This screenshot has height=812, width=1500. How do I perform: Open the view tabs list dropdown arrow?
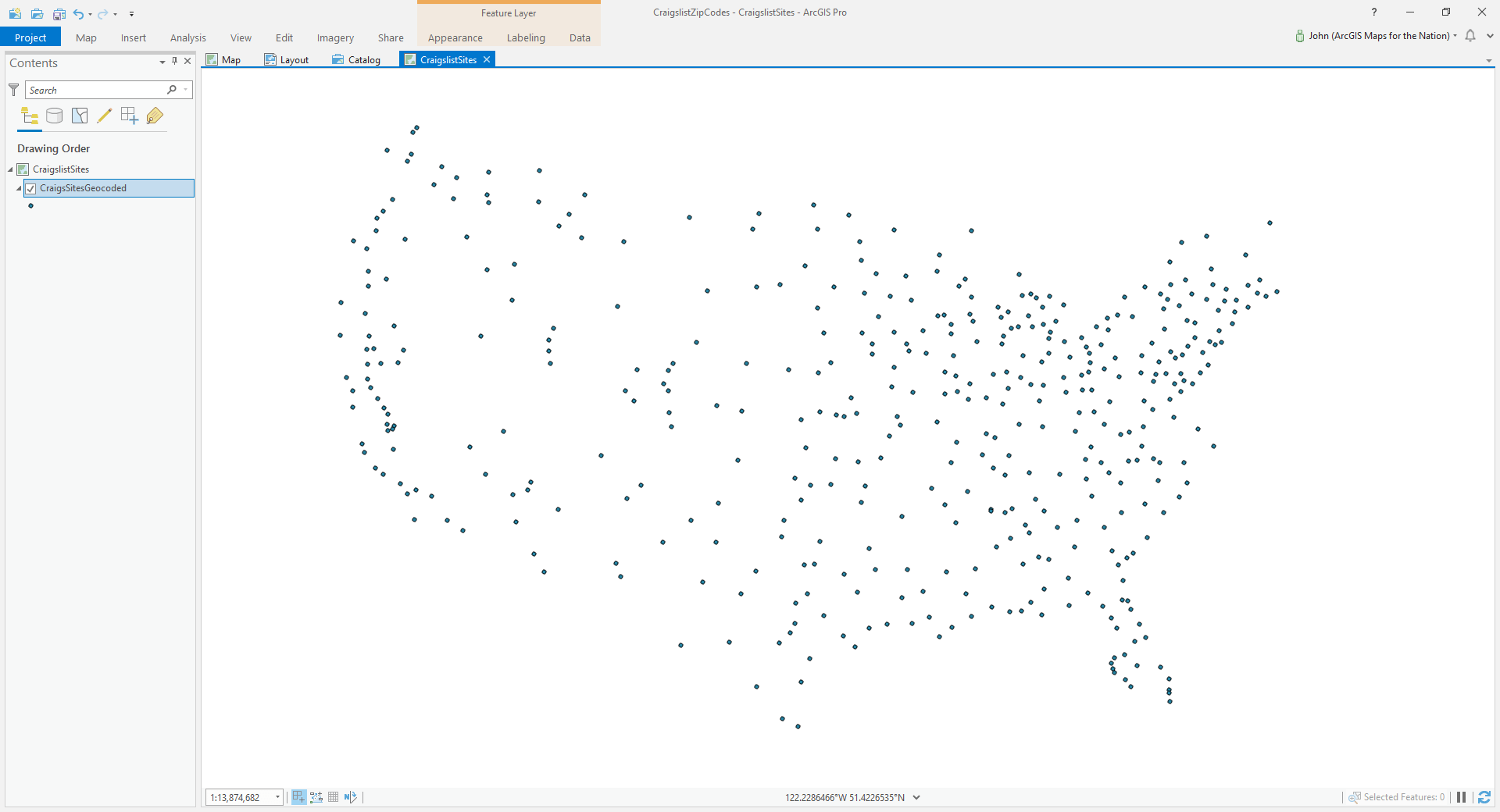(1488, 60)
